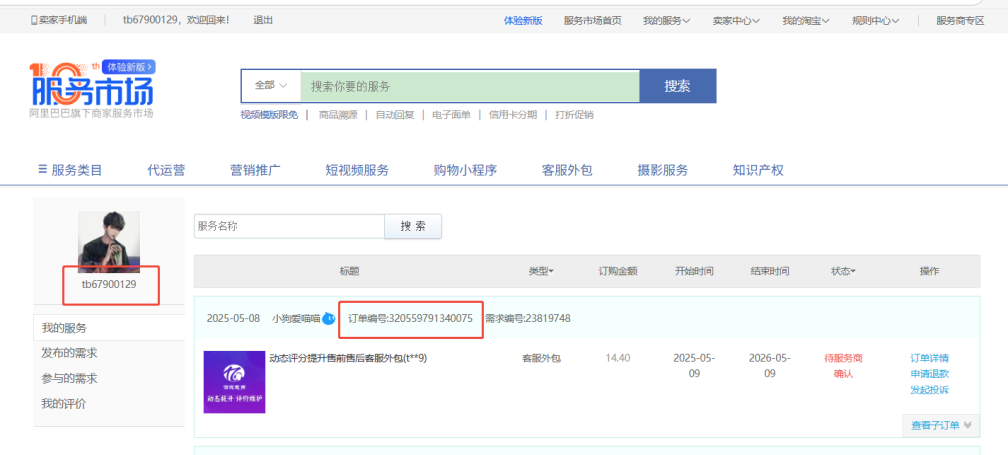Click the blue 搜索 button

[678, 86]
